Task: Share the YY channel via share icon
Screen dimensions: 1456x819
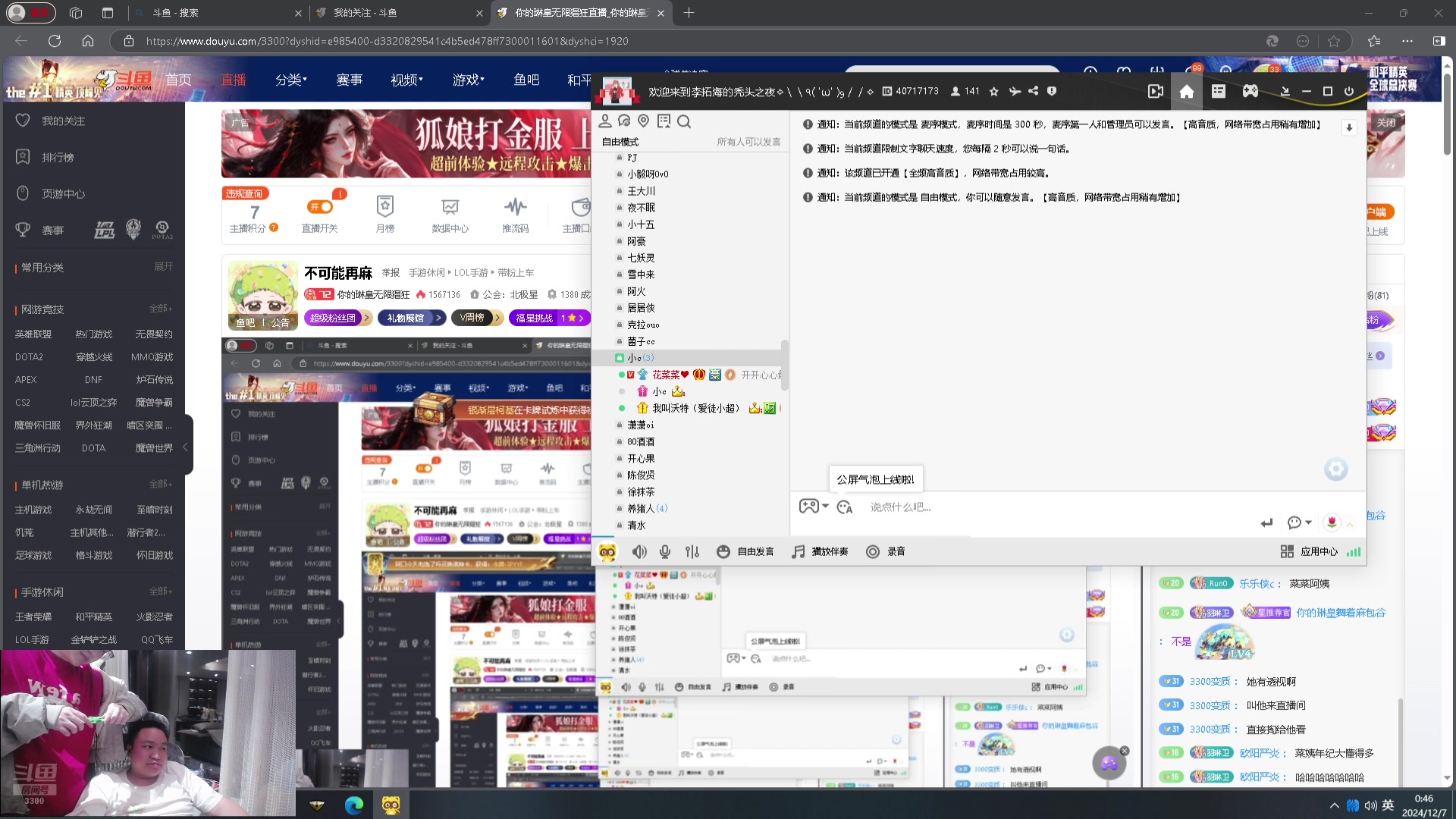Action: pos(1033,91)
